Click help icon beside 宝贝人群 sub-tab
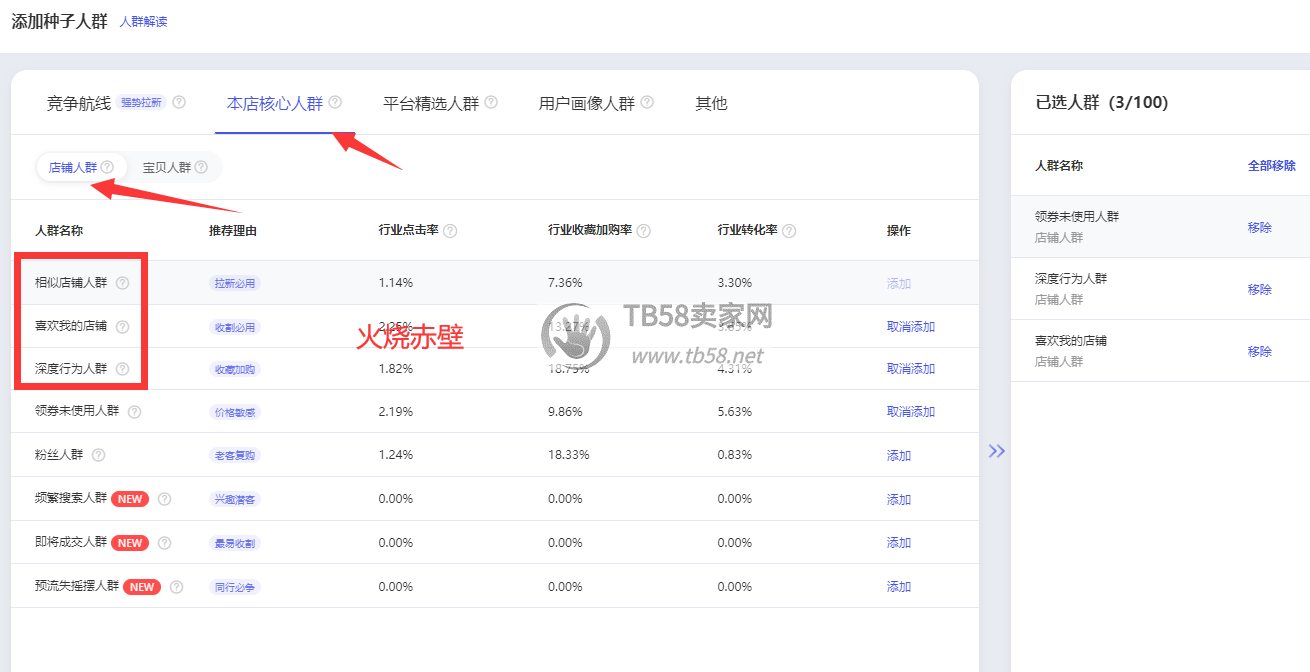Screen dimensions: 1310x672 pos(201,167)
